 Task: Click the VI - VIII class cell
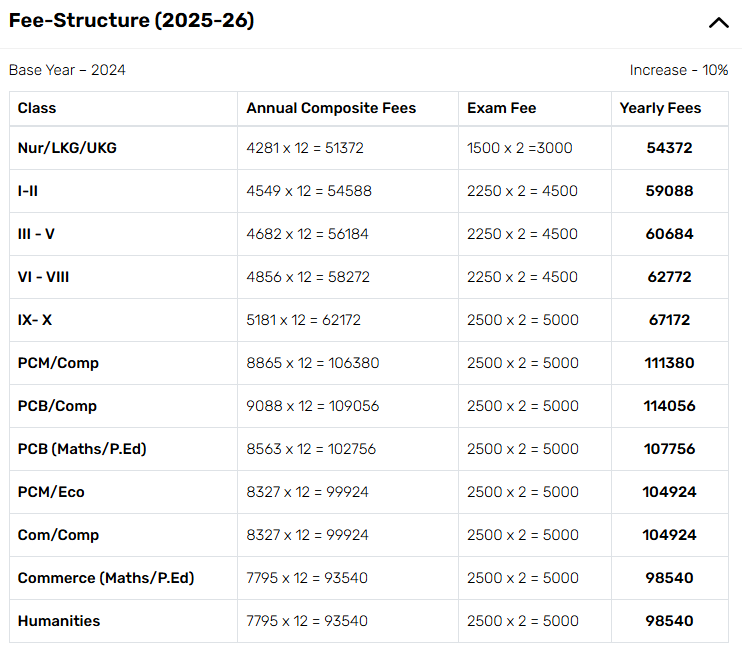43,277
